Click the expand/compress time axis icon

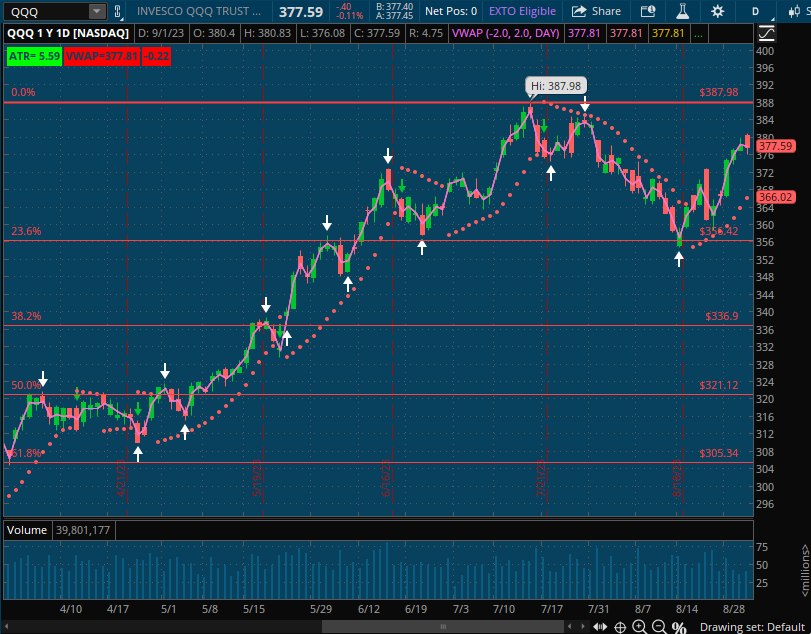pyautogui.click(x=600, y=627)
